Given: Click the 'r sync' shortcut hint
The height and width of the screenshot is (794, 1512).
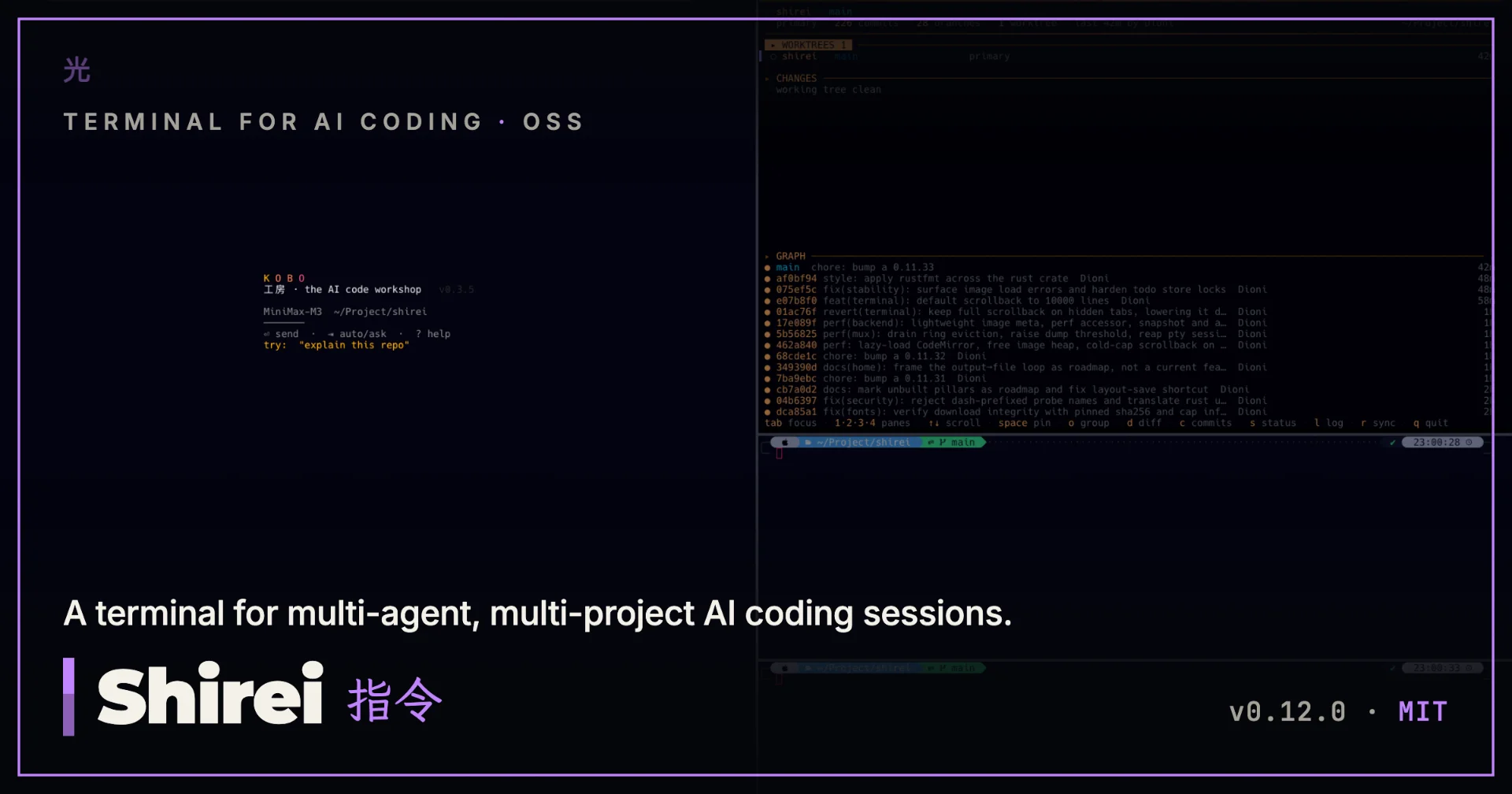Looking at the screenshot, I should click(x=1378, y=423).
